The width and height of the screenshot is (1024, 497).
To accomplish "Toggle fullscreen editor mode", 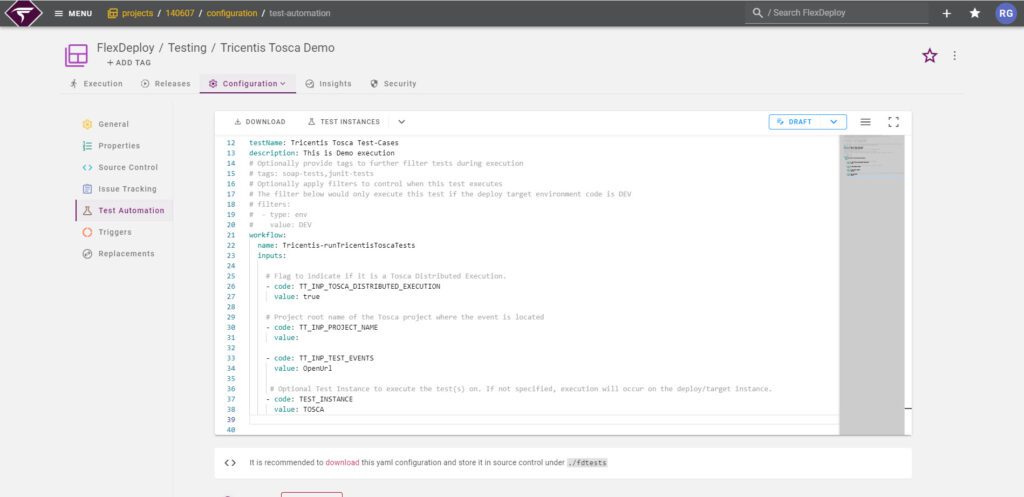I will (x=893, y=121).
